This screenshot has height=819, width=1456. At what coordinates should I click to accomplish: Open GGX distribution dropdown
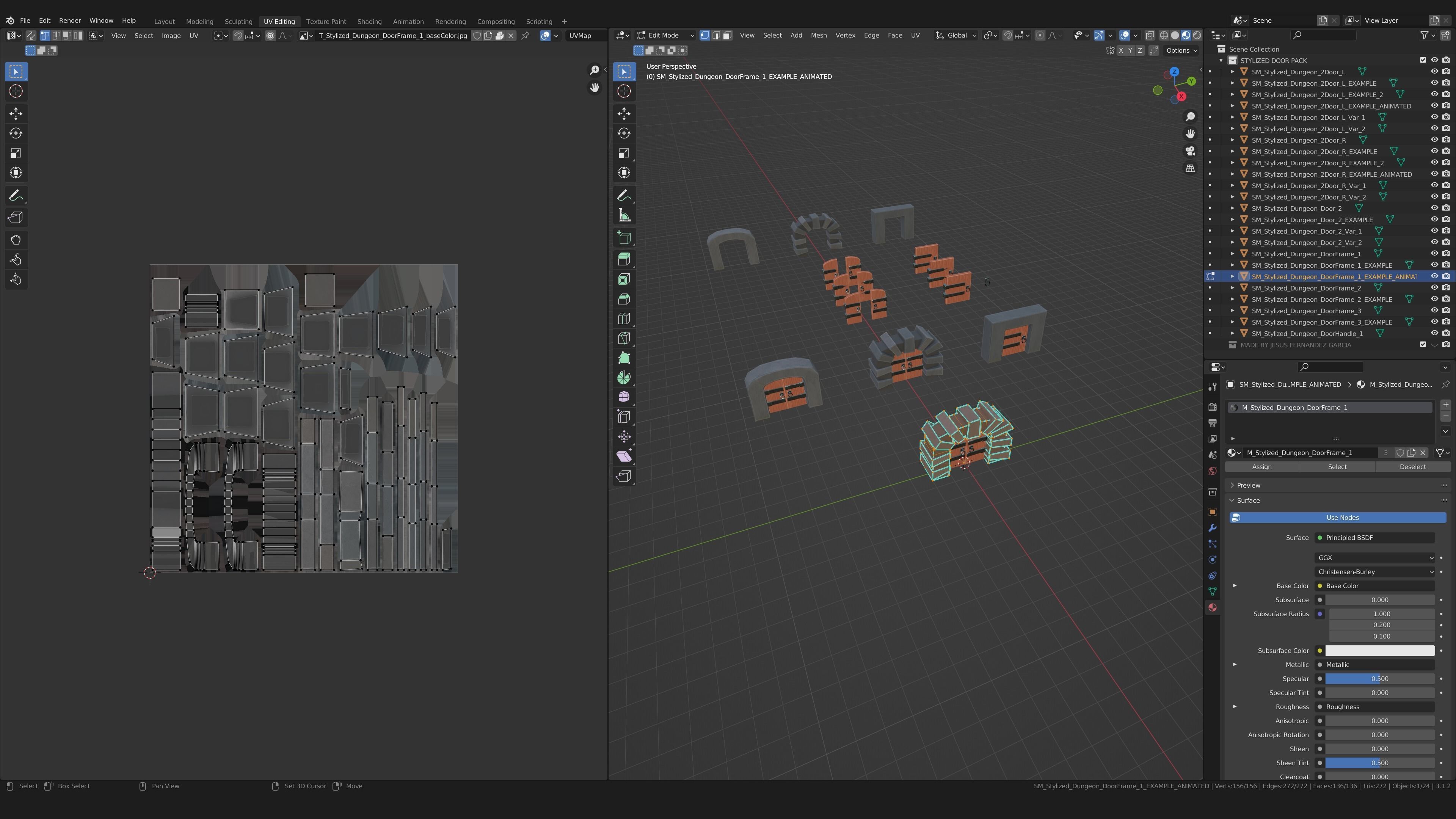click(1374, 558)
